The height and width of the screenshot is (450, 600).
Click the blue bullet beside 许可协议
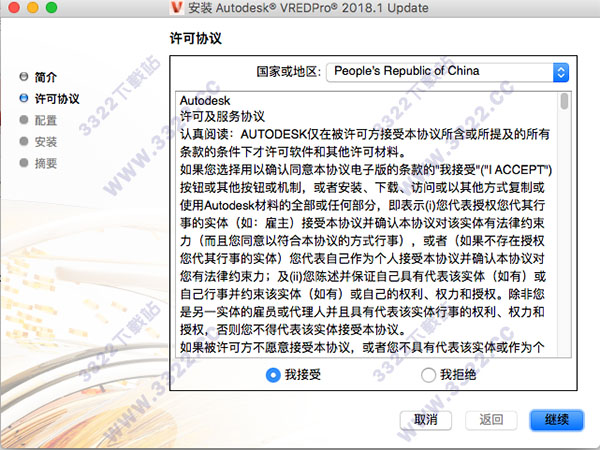24,98
